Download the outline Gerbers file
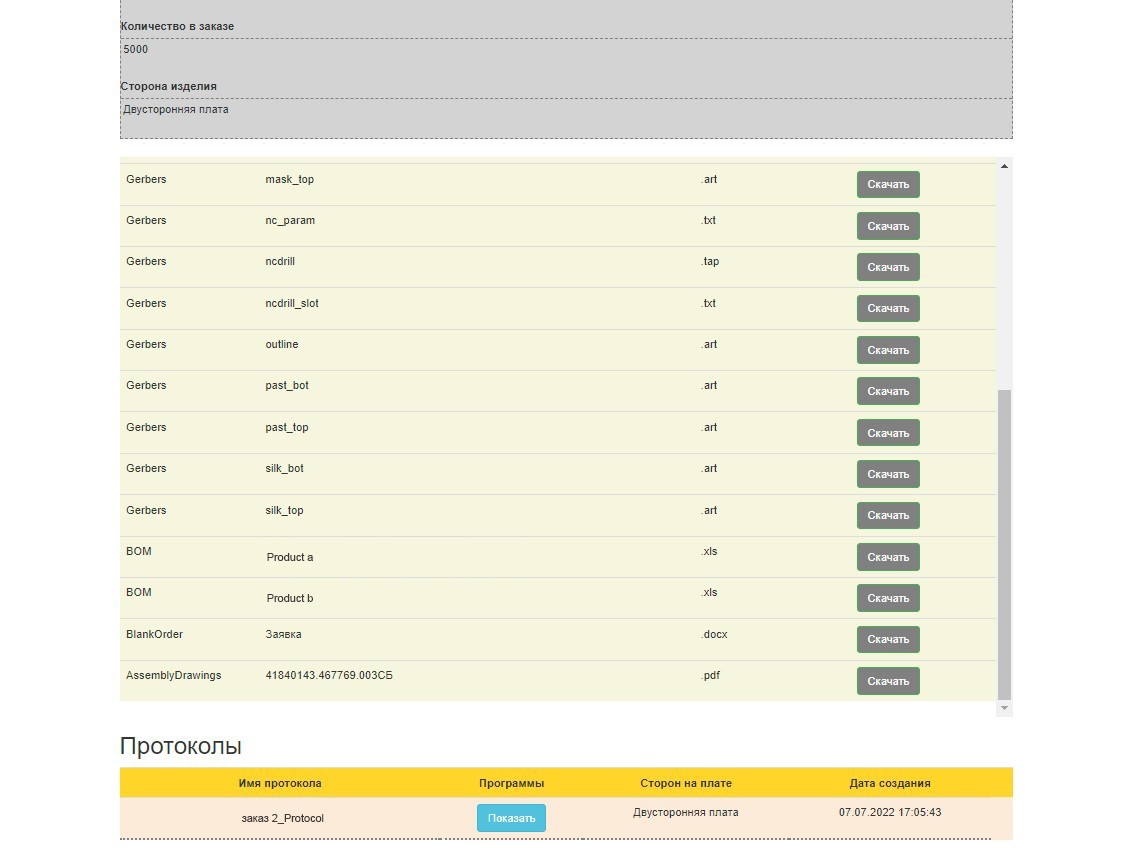This screenshot has width=1133, height=850. coord(887,350)
